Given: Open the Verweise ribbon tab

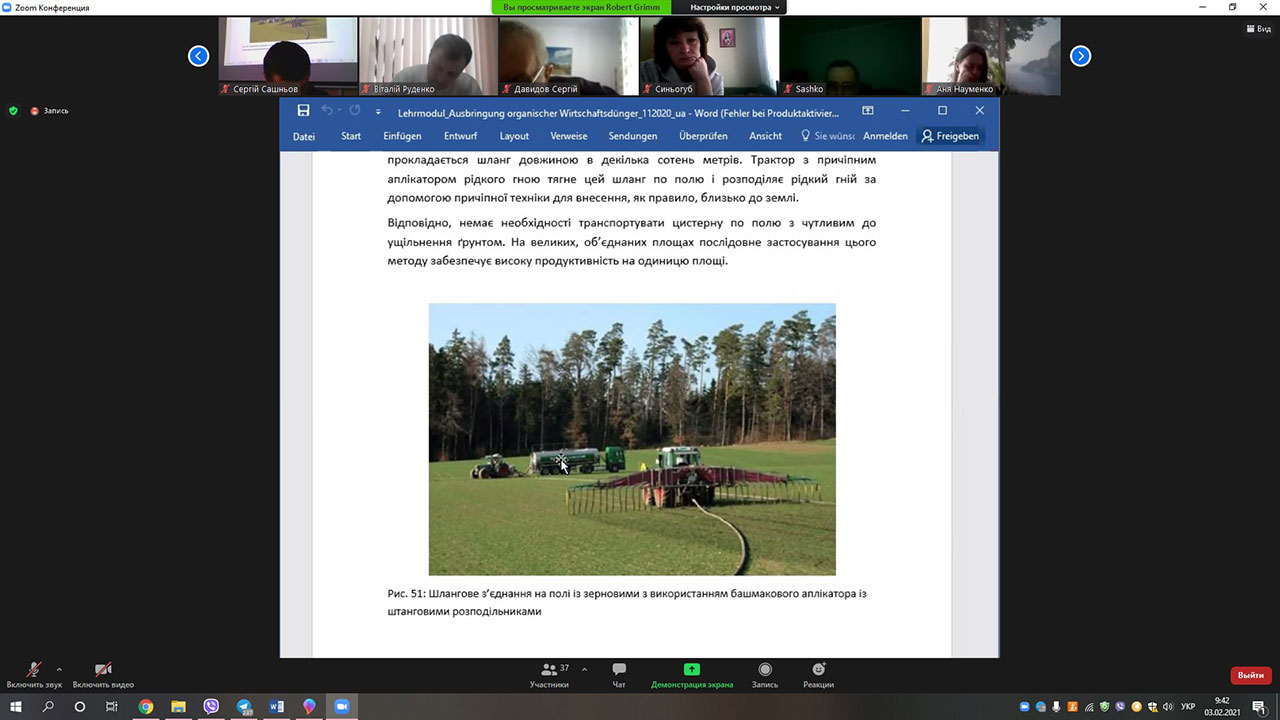Looking at the screenshot, I should point(569,136).
